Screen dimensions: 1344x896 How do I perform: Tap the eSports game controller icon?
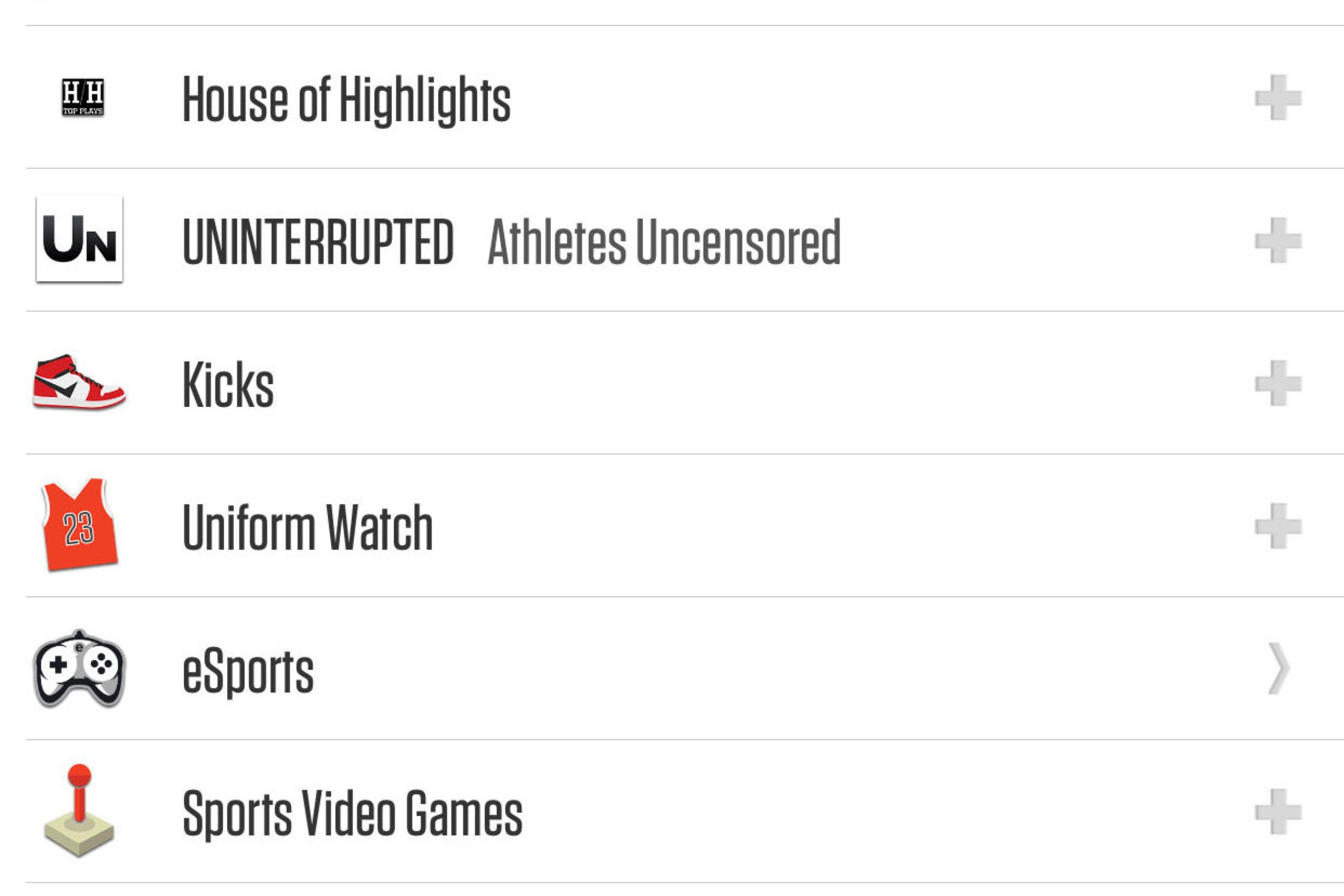(x=79, y=669)
